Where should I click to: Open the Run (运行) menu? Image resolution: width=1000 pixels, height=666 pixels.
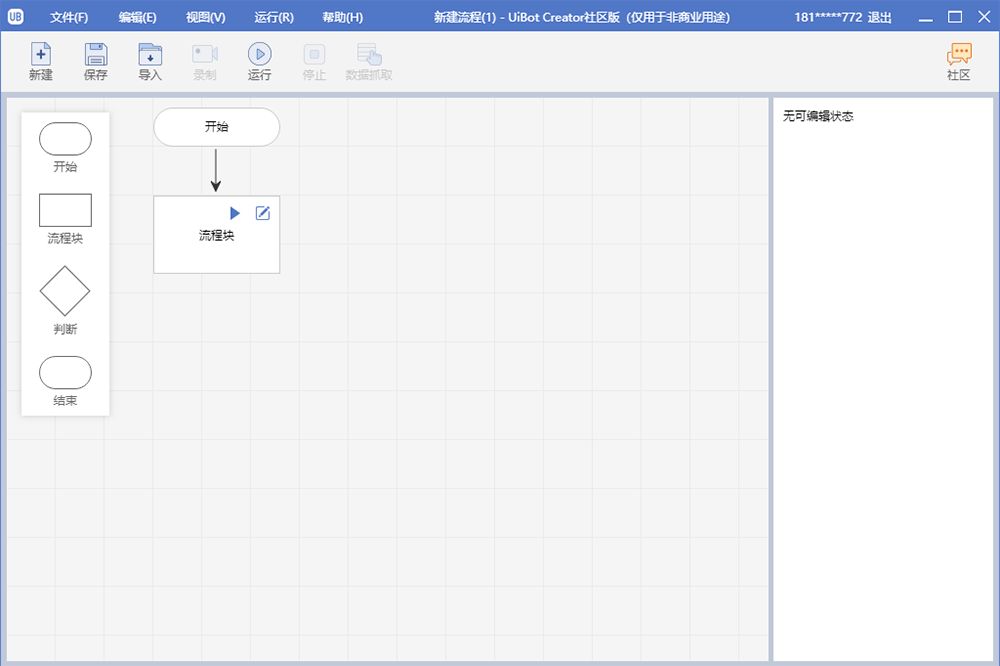274,17
